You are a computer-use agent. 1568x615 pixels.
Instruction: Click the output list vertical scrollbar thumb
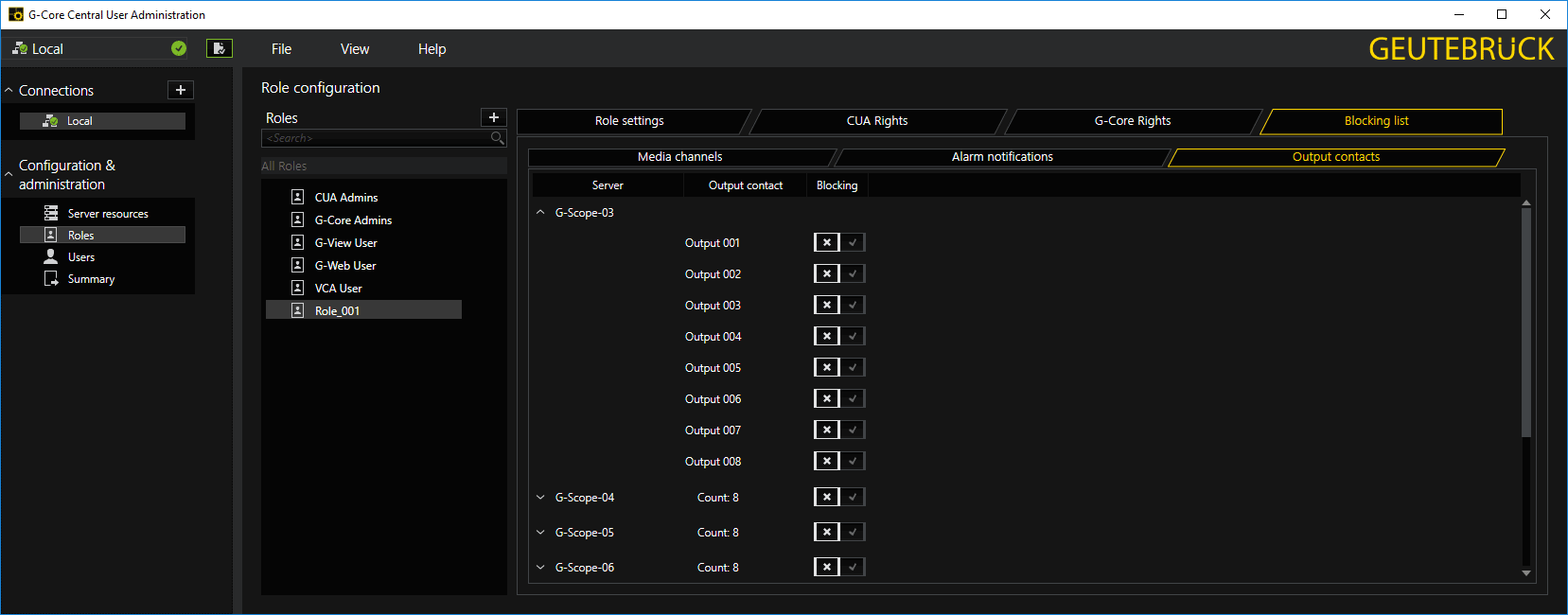(1525, 322)
